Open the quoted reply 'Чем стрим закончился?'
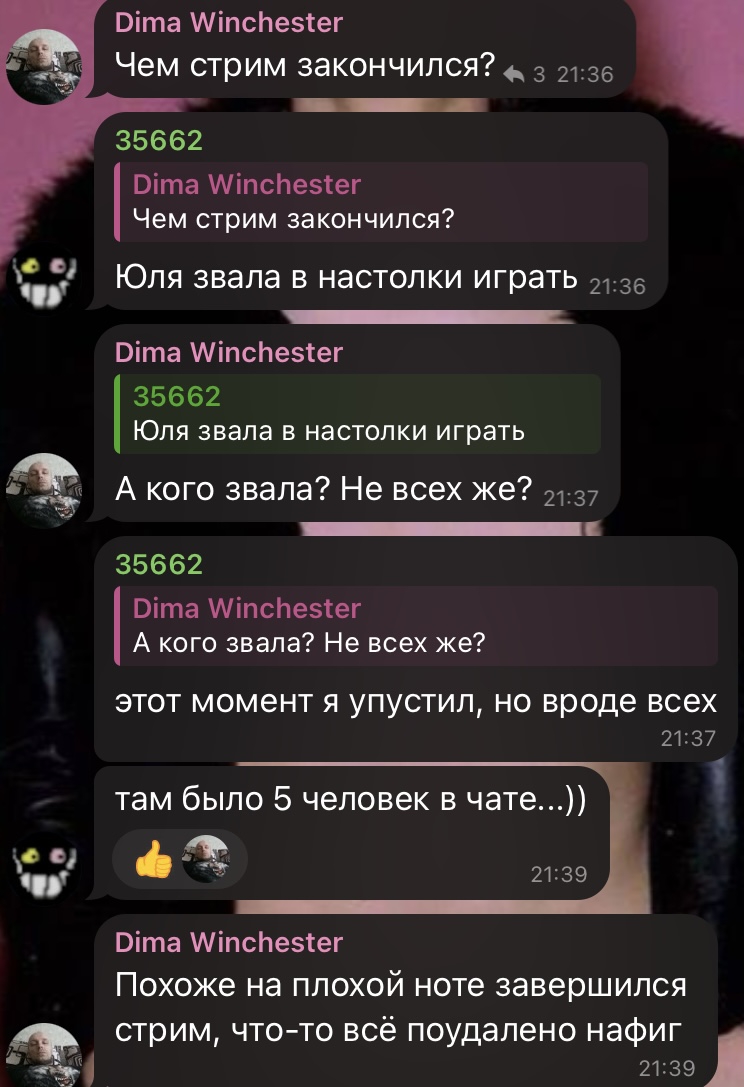 [381, 202]
